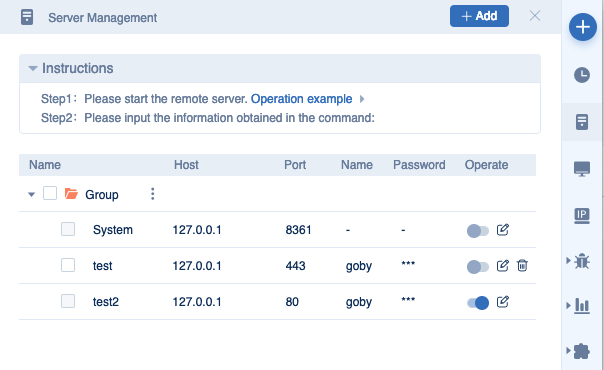604x370 pixels.
Task: Click the Server Management header icon
Action: (27, 17)
